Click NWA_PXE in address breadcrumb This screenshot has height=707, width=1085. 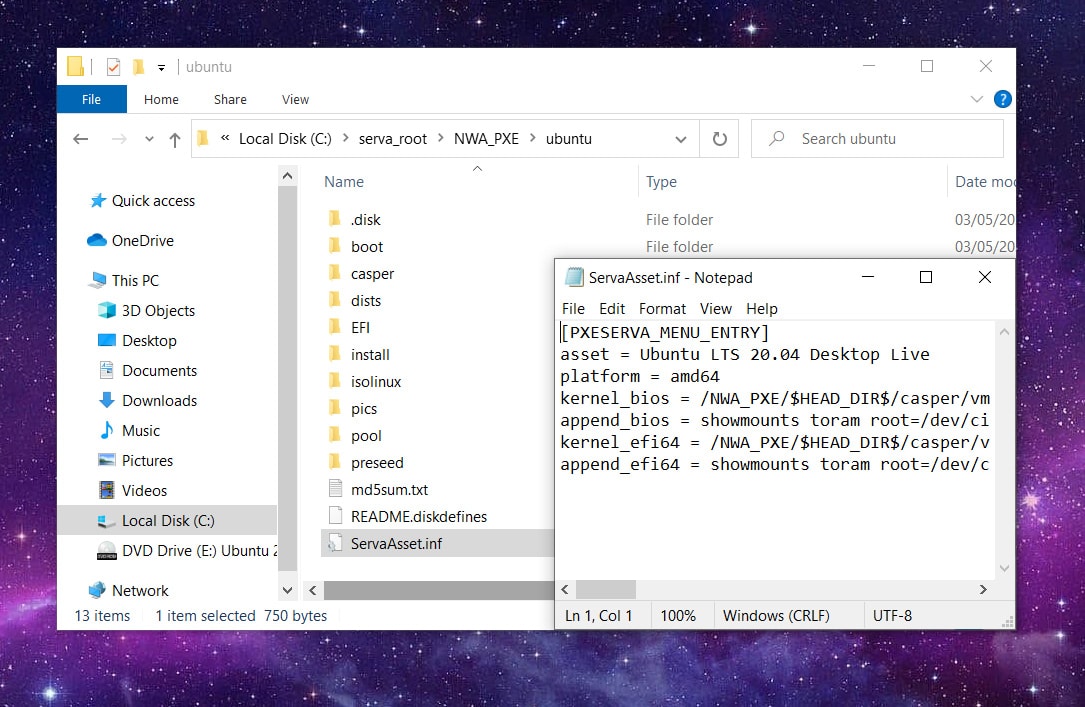point(486,139)
